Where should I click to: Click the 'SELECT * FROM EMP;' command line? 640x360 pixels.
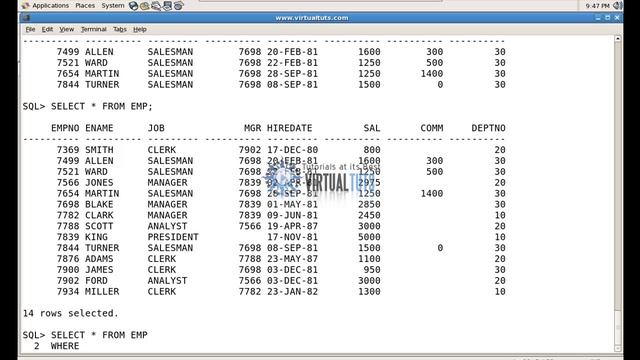coord(102,107)
